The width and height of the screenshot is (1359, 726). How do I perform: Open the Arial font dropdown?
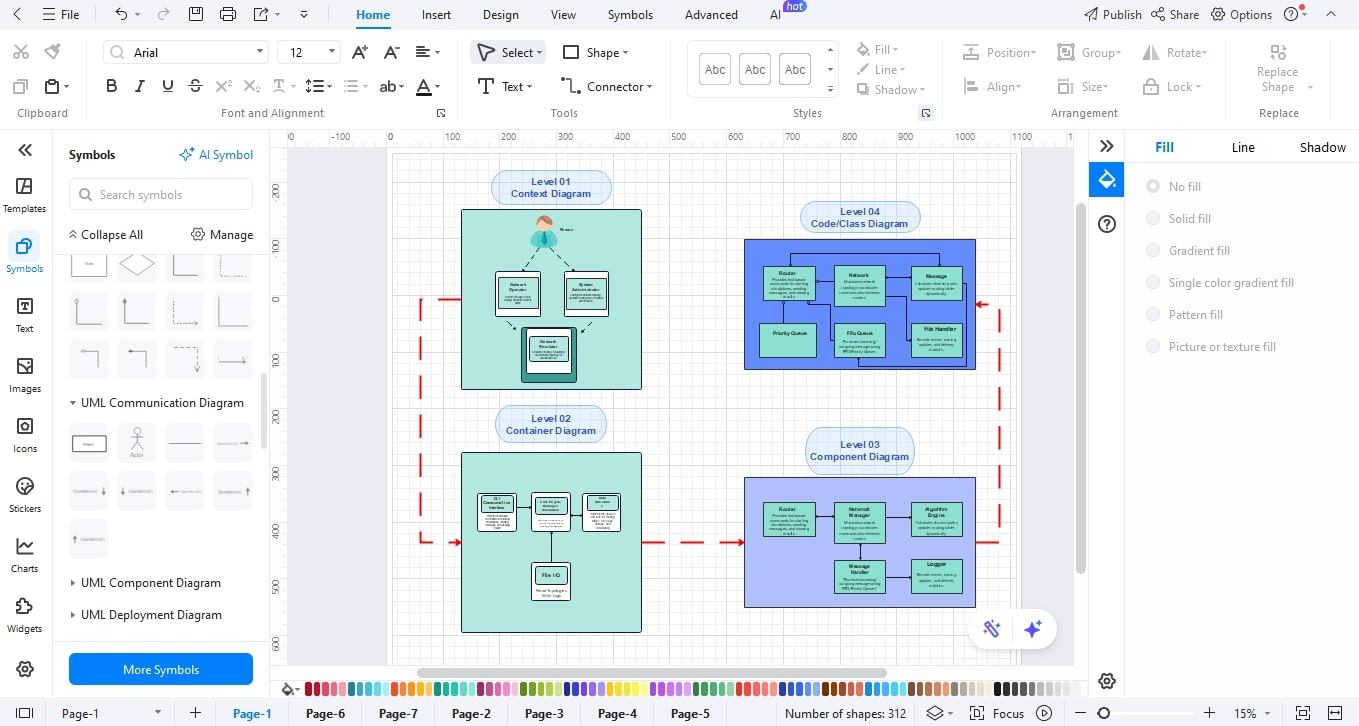click(259, 51)
